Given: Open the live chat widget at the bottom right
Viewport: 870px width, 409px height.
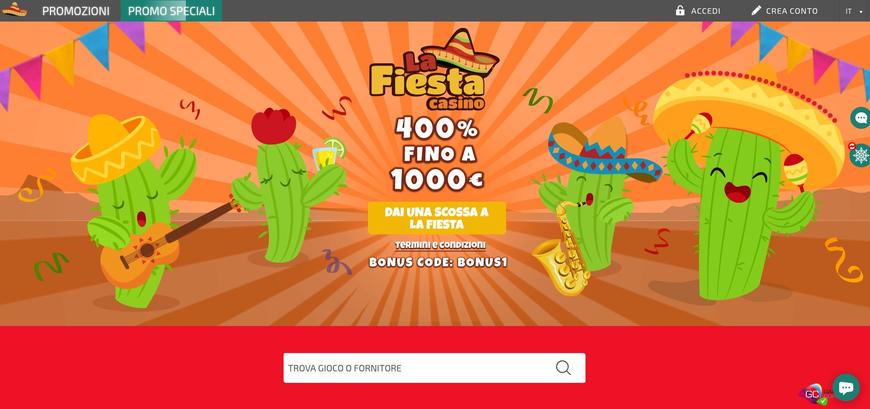Looking at the screenshot, I should coord(846,387).
